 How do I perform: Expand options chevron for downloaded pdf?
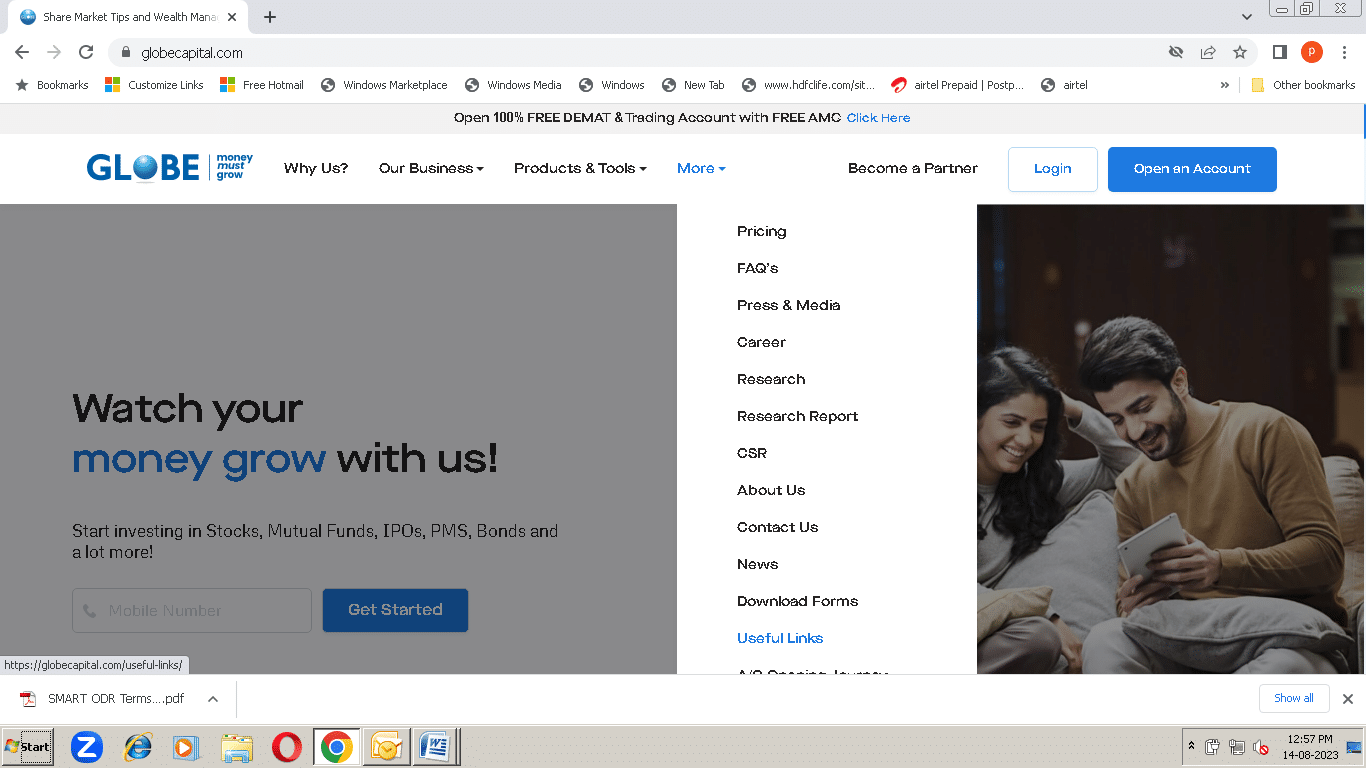point(213,699)
